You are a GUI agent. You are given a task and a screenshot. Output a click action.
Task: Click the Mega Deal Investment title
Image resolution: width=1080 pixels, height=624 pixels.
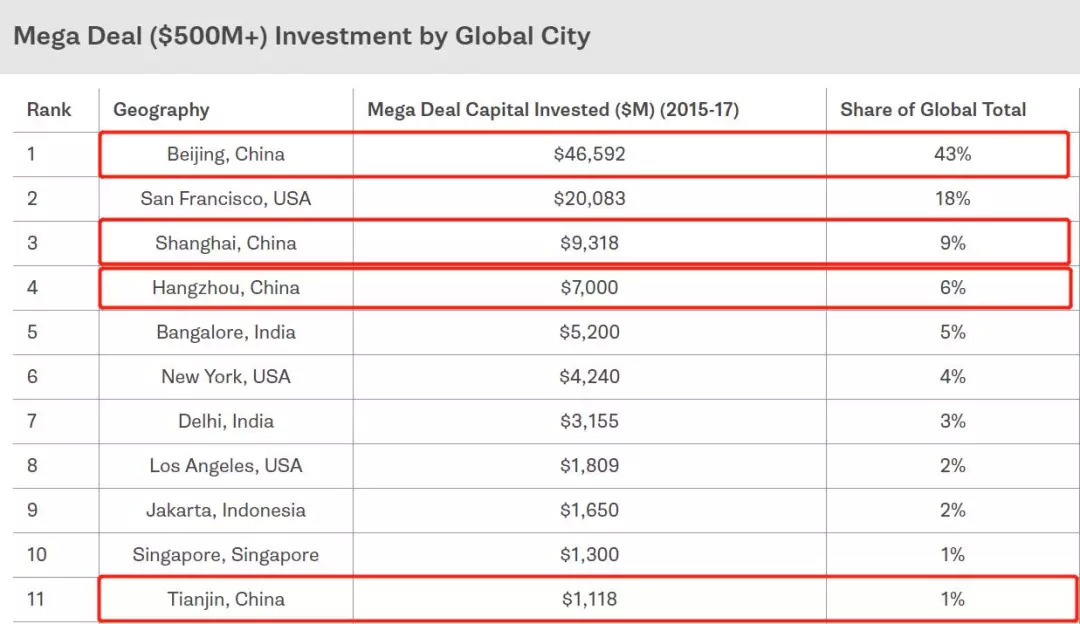301,37
